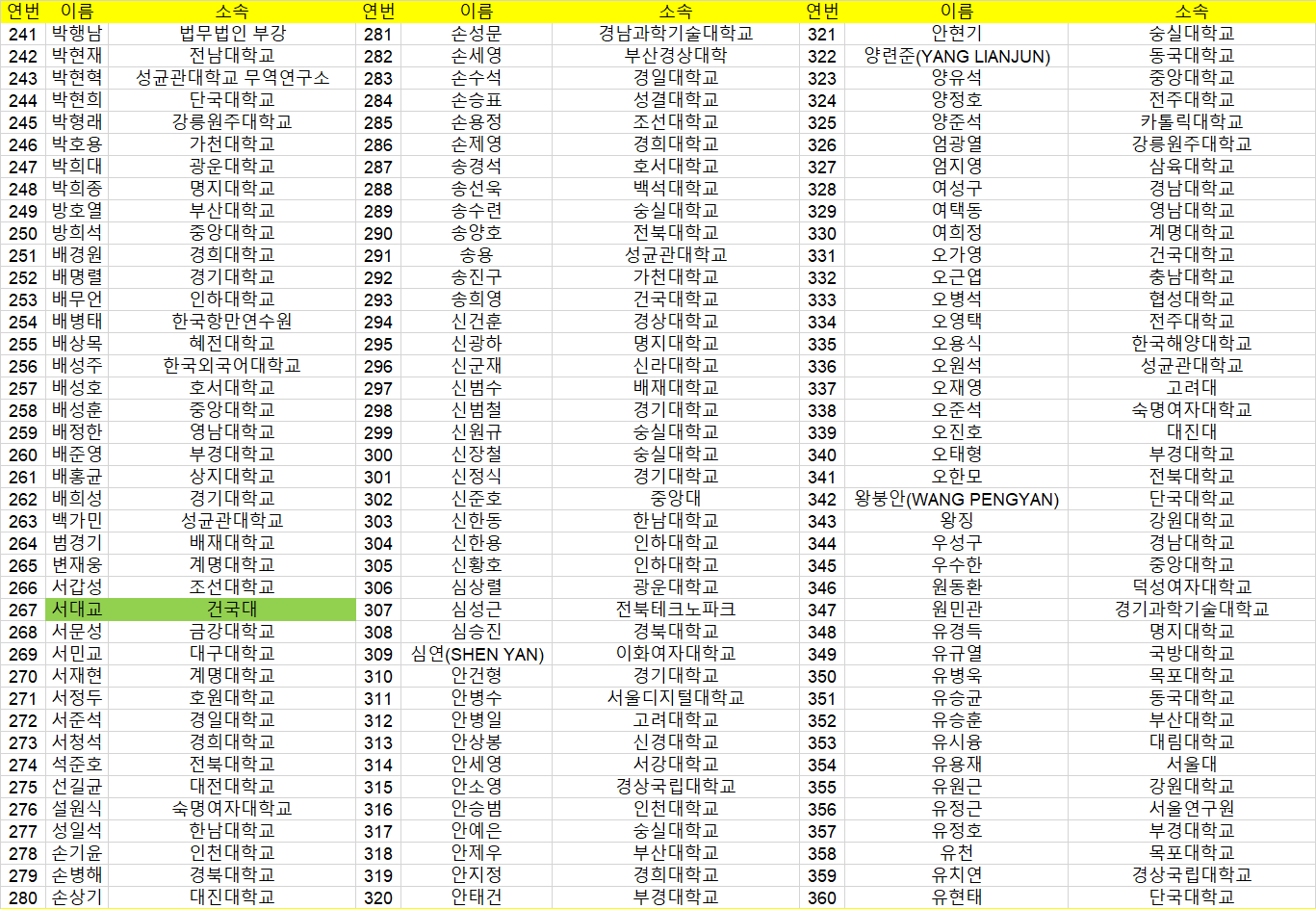Click the 법무법인 부강 affiliation cell

[232, 34]
